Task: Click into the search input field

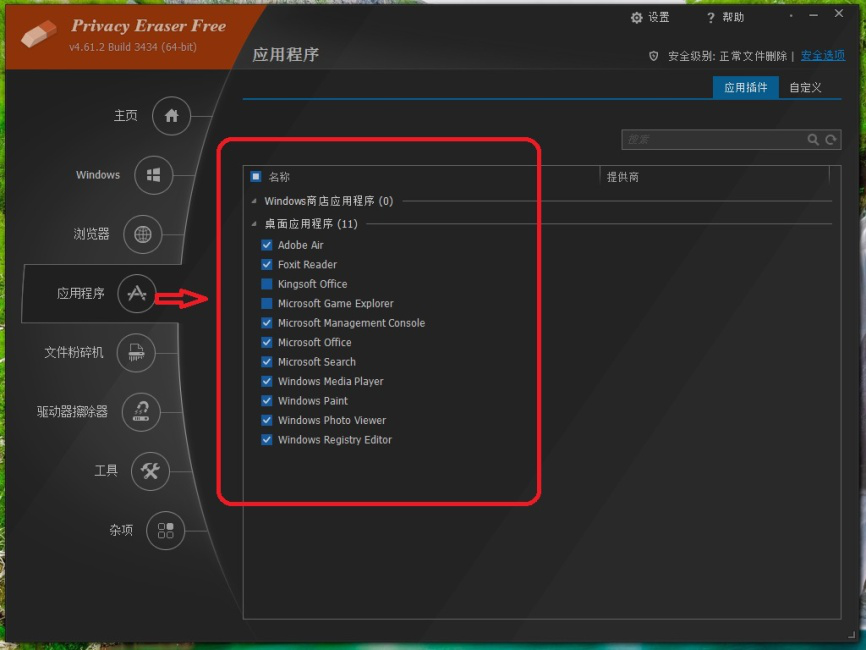Action: click(714, 140)
